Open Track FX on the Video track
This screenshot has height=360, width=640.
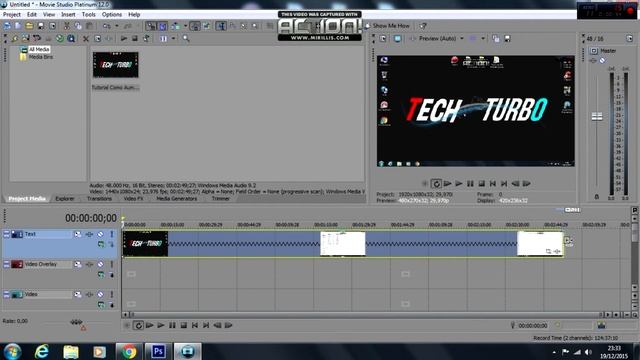tap(89, 294)
